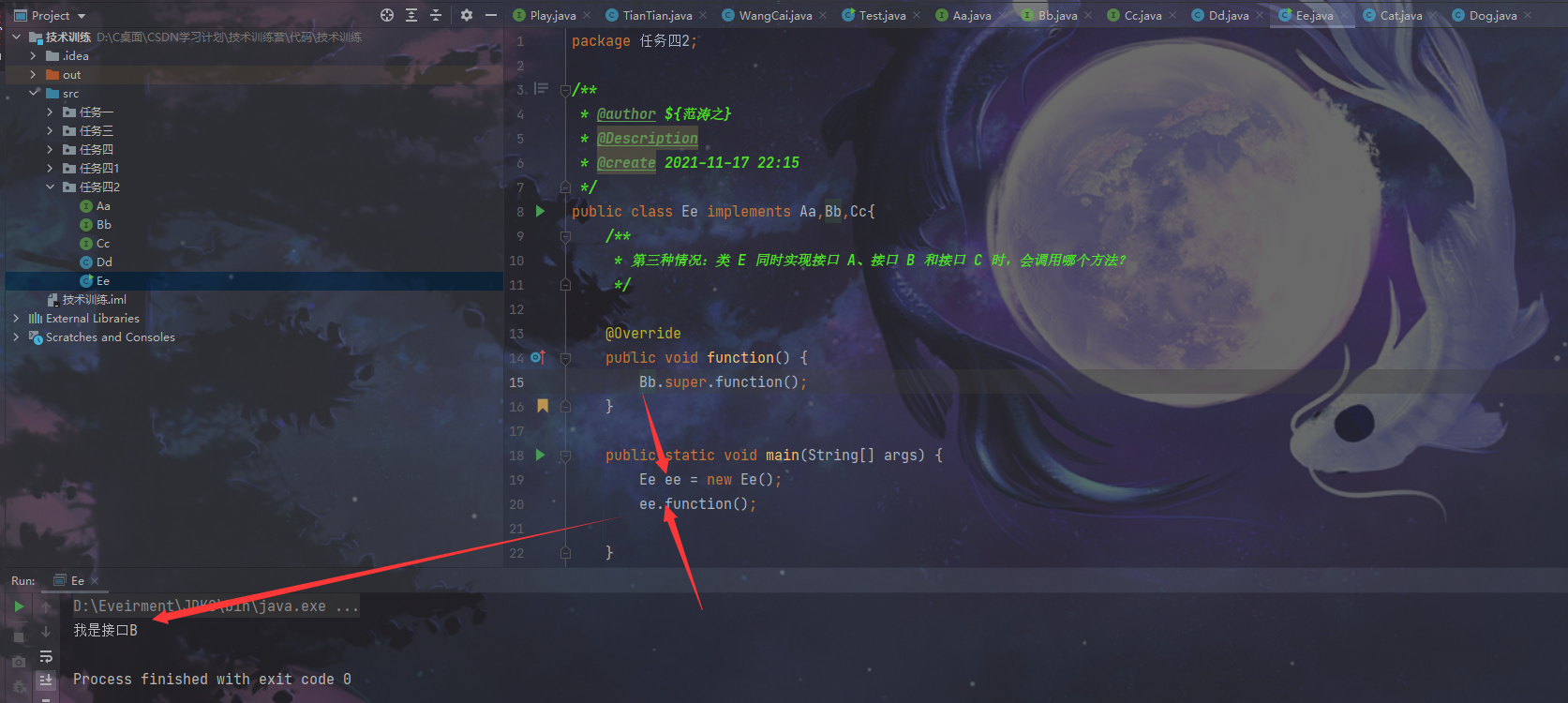The height and width of the screenshot is (703, 1568).
Task: Click the Up the Stack Trace arrow
Action: [x=46, y=606]
